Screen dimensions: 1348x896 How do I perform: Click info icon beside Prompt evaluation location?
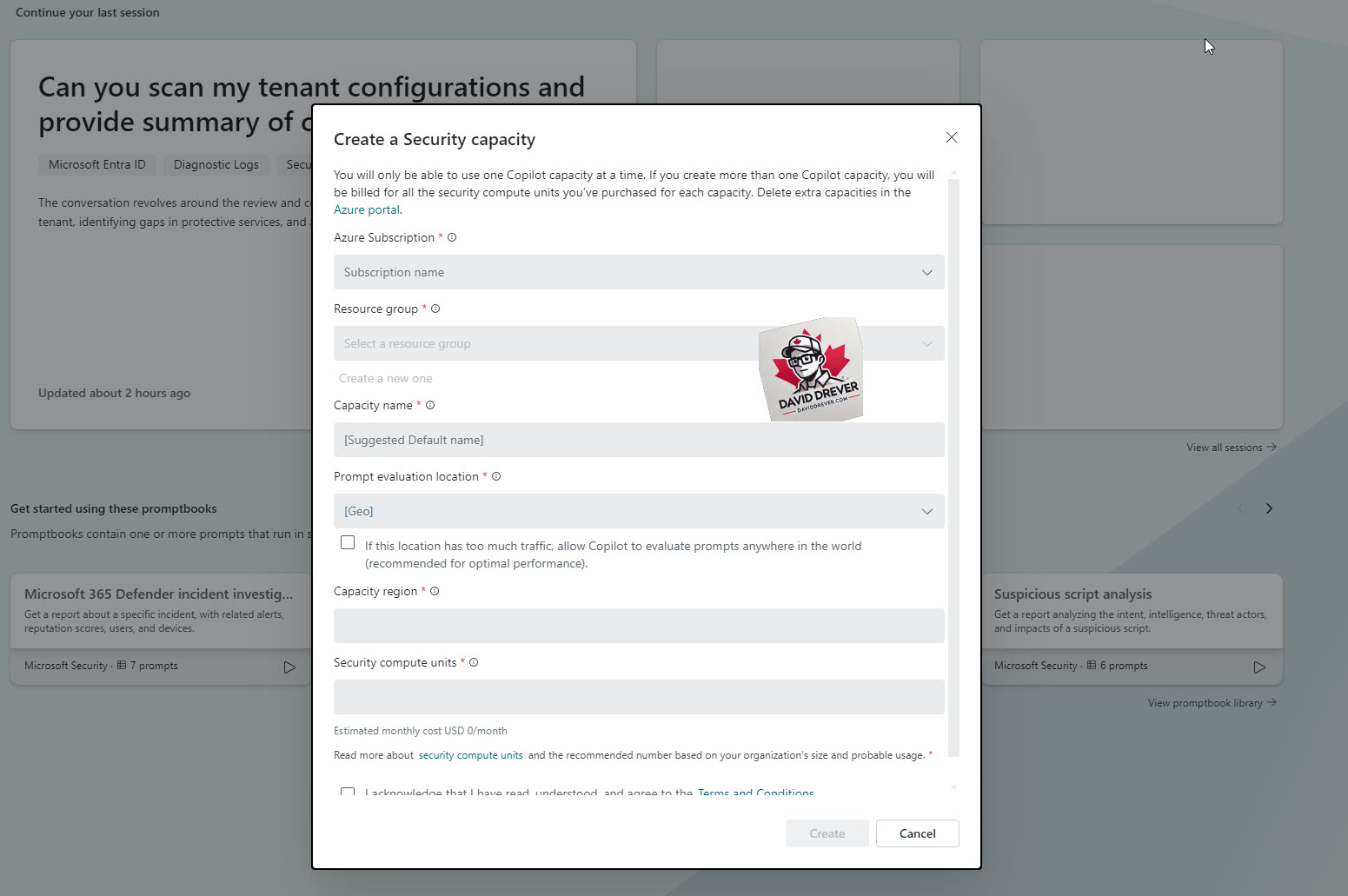click(496, 476)
